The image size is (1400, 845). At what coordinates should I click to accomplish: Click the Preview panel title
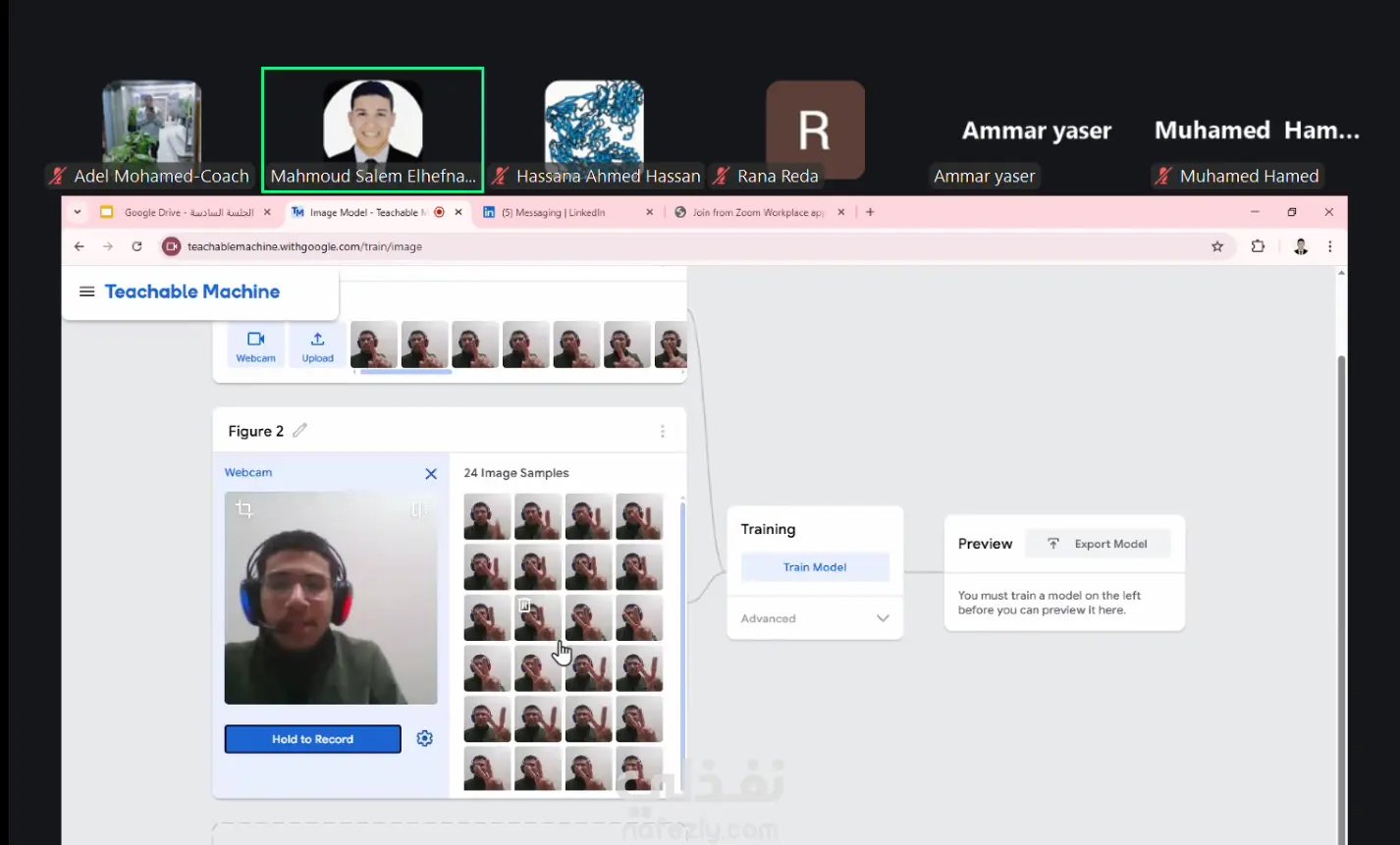pyautogui.click(x=985, y=544)
